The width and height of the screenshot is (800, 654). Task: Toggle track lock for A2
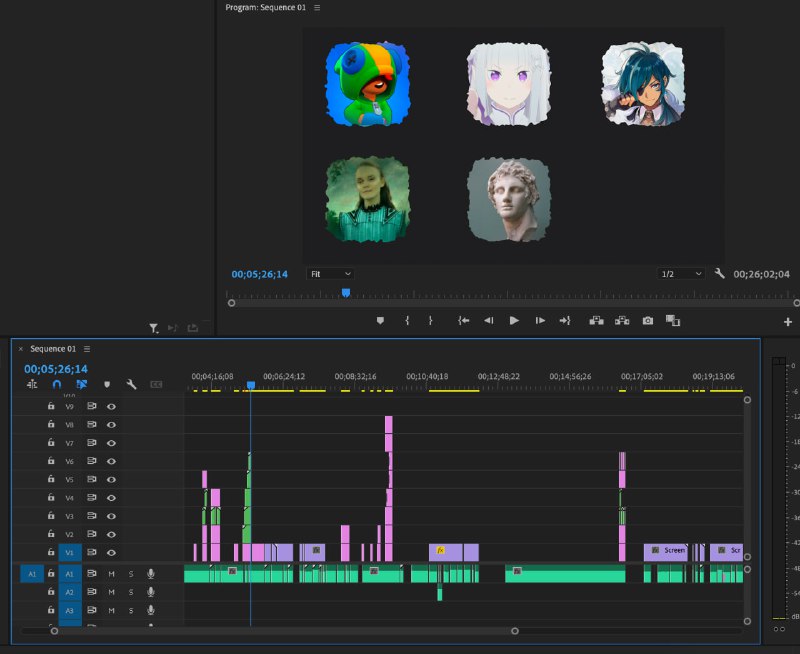[x=51, y=592]
